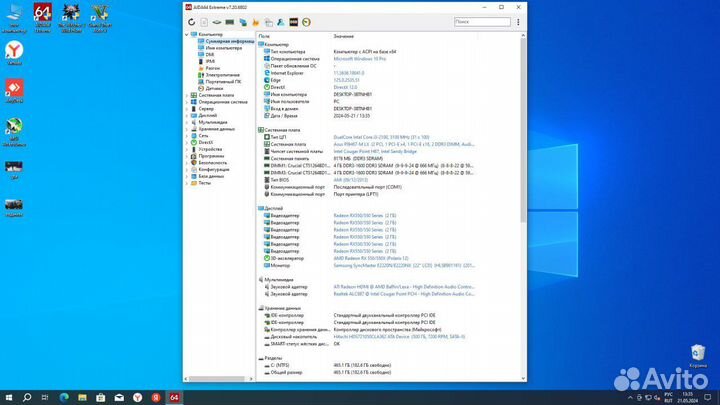Click the Поиск search field

click(x=482, y=22)
